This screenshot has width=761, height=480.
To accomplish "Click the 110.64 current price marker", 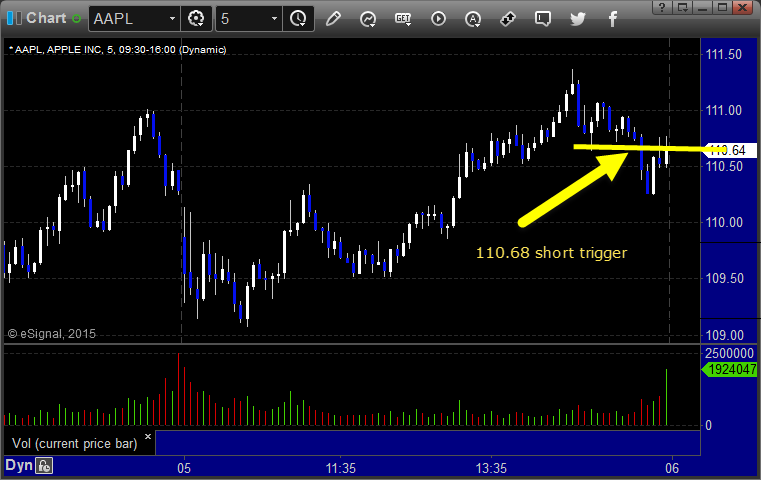I will click(x=730, y=150).
